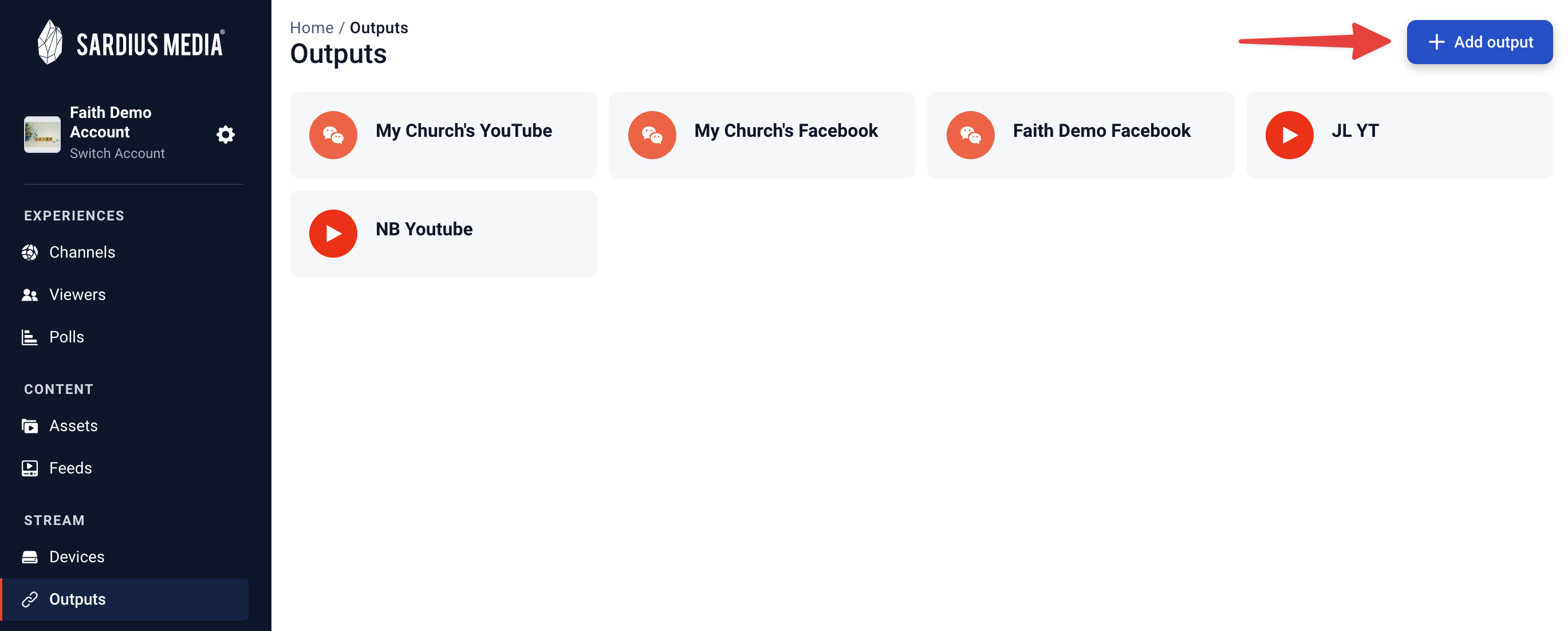The image size is (1568, 631).
Task: Click My Church's YouTube chat icon
Action: (333, 135)
